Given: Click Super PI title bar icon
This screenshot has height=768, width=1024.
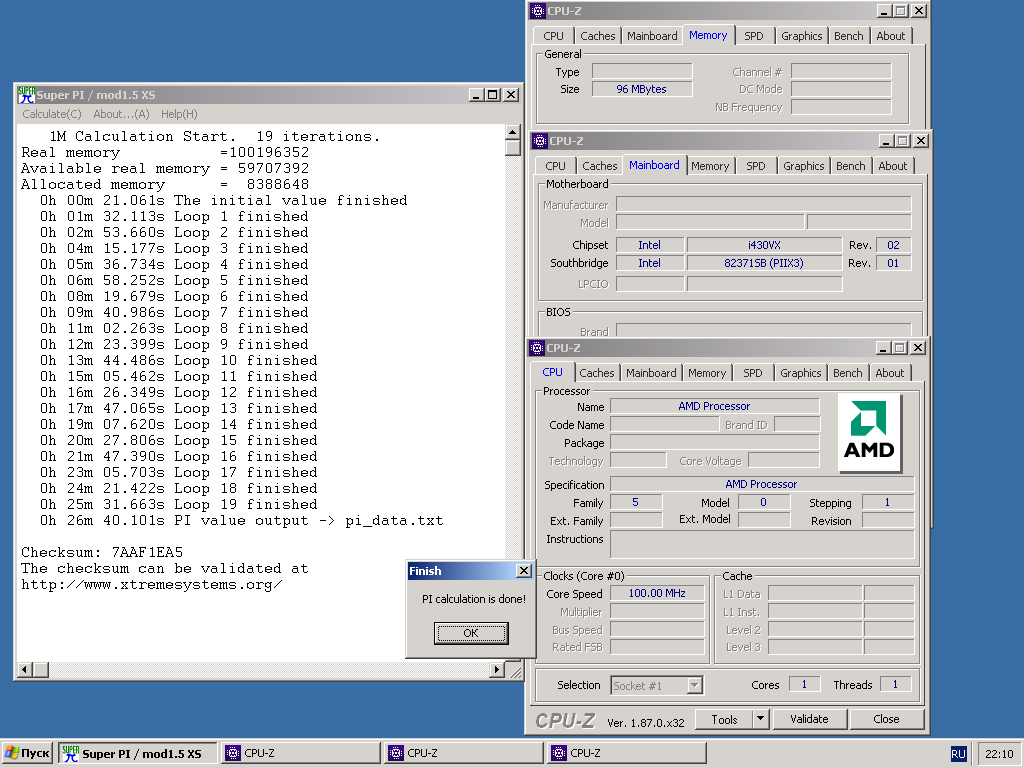Looking at the screenshot, I should (x=27, y=95).
